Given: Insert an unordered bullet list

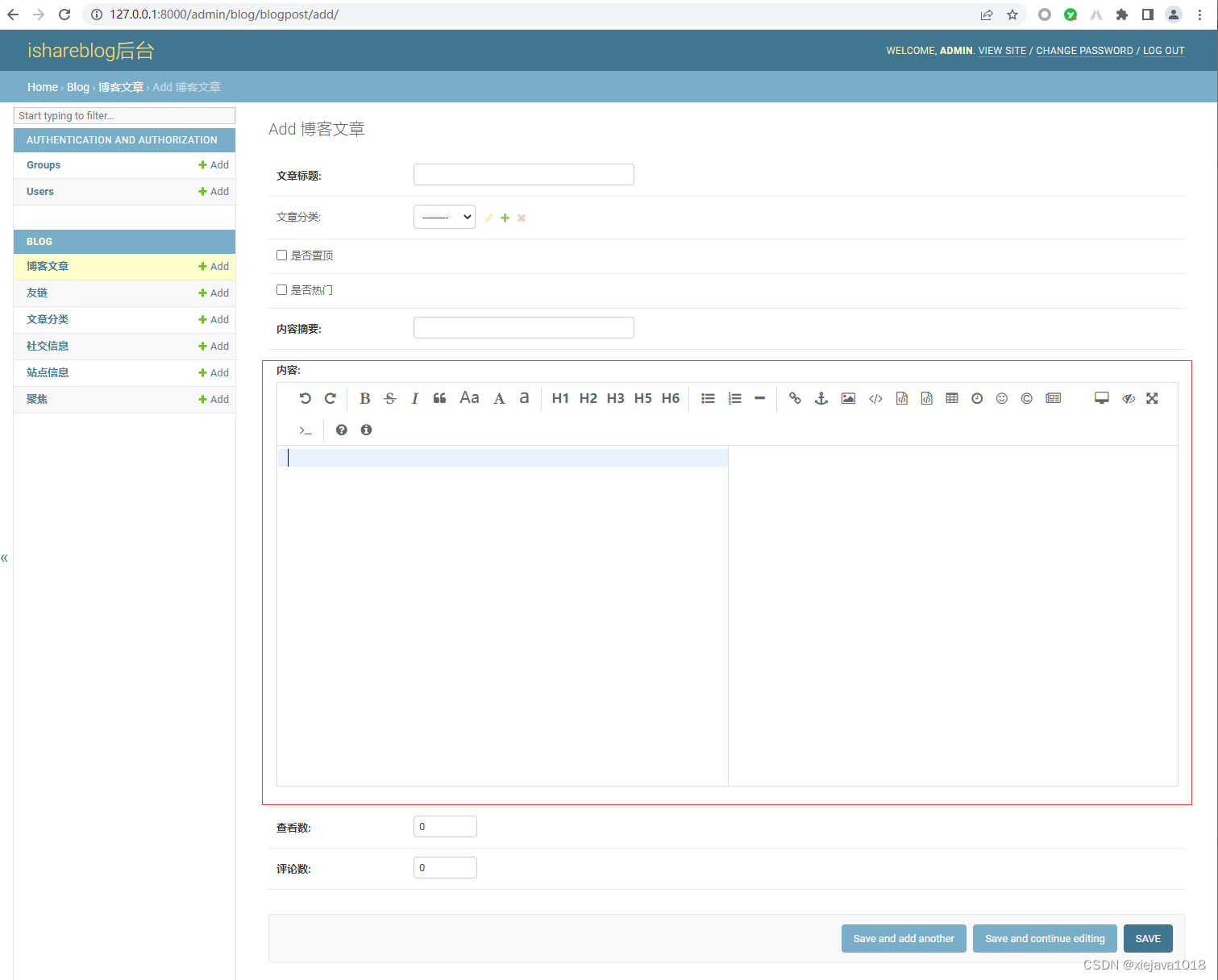Looking at the screenshot, I should 708,398.
